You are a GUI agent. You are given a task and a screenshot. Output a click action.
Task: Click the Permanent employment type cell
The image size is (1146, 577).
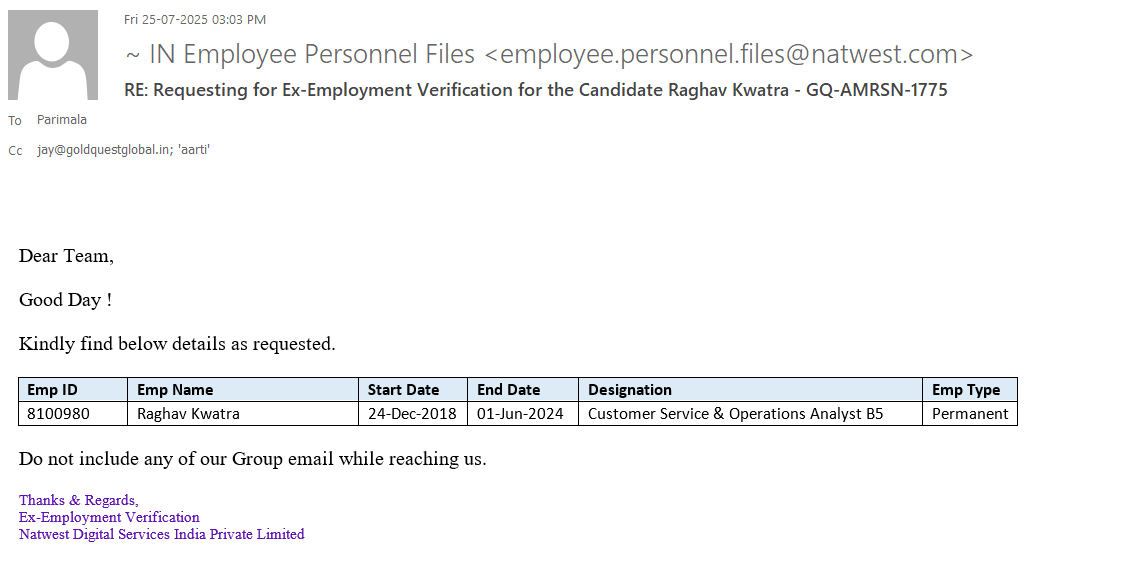pyautogui.click(x=970, y=414)
